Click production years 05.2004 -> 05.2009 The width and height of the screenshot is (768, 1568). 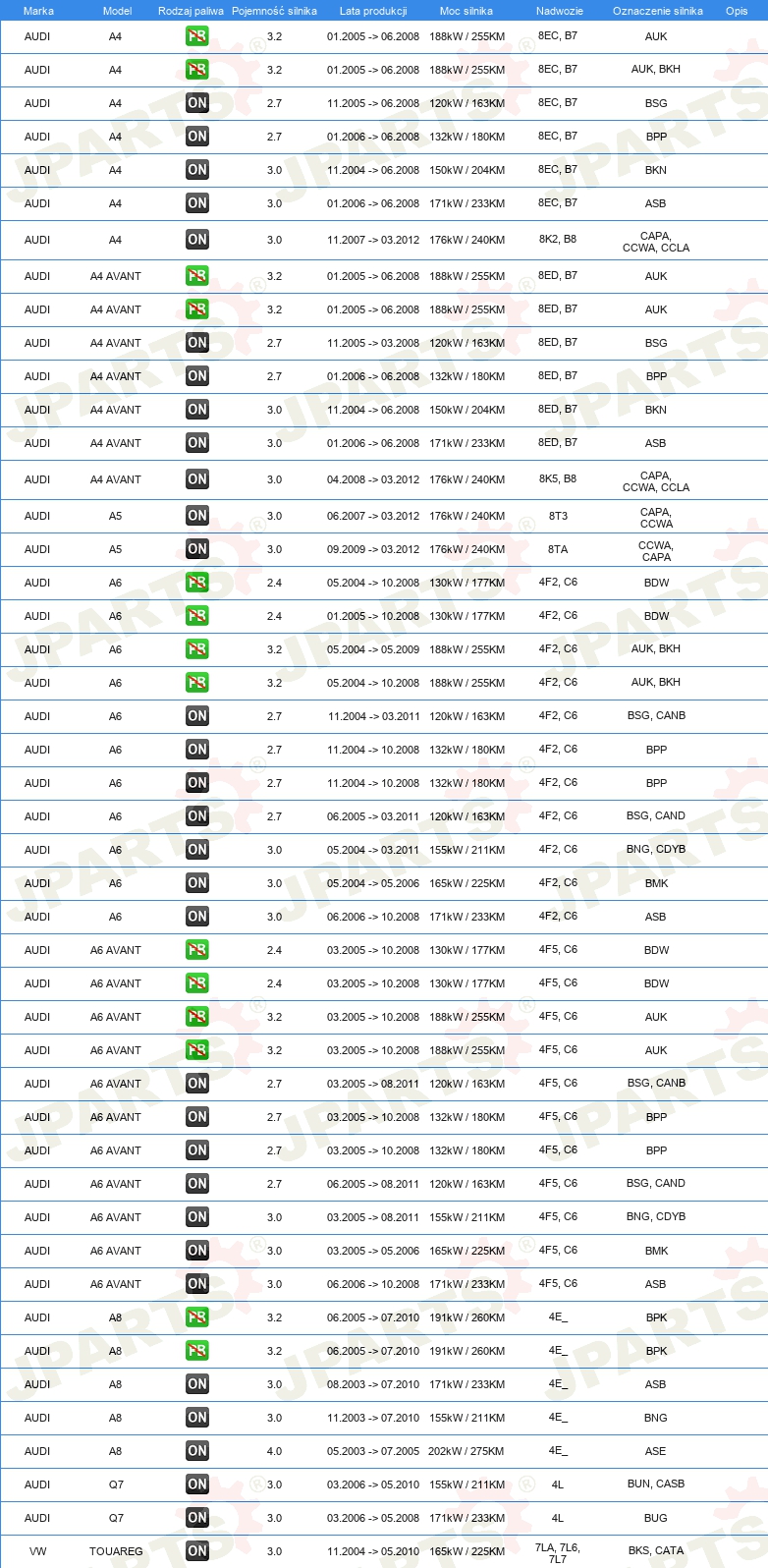373,649
